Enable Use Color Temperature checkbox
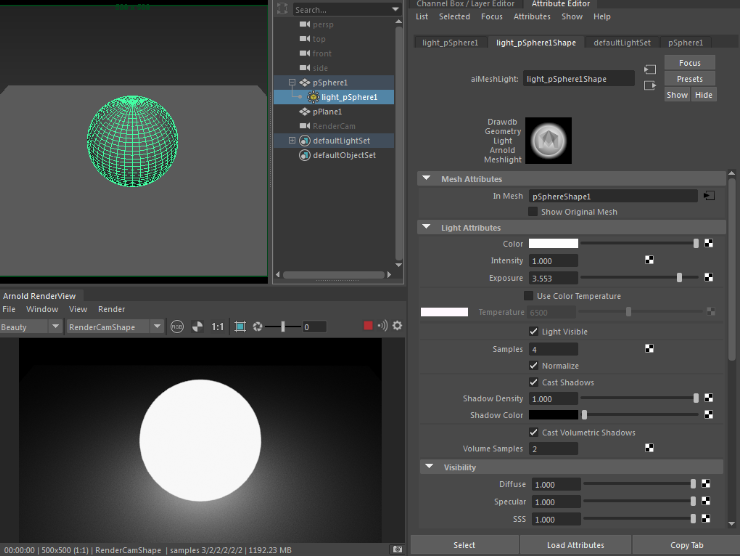 coord(529,296)
